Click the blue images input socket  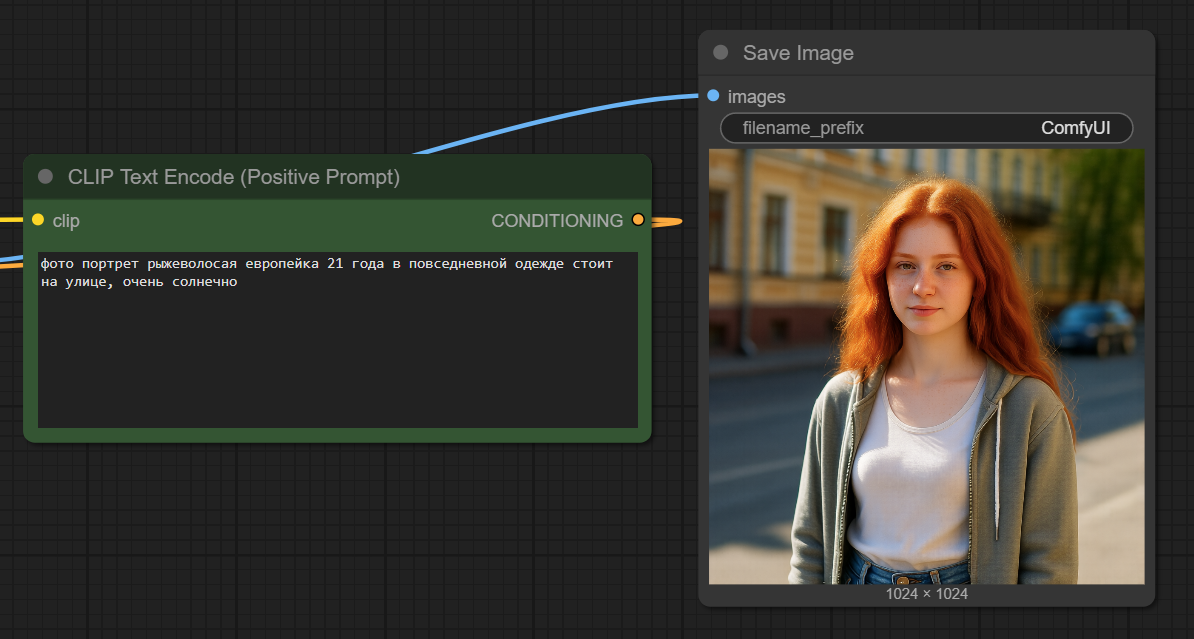(713, 96)
